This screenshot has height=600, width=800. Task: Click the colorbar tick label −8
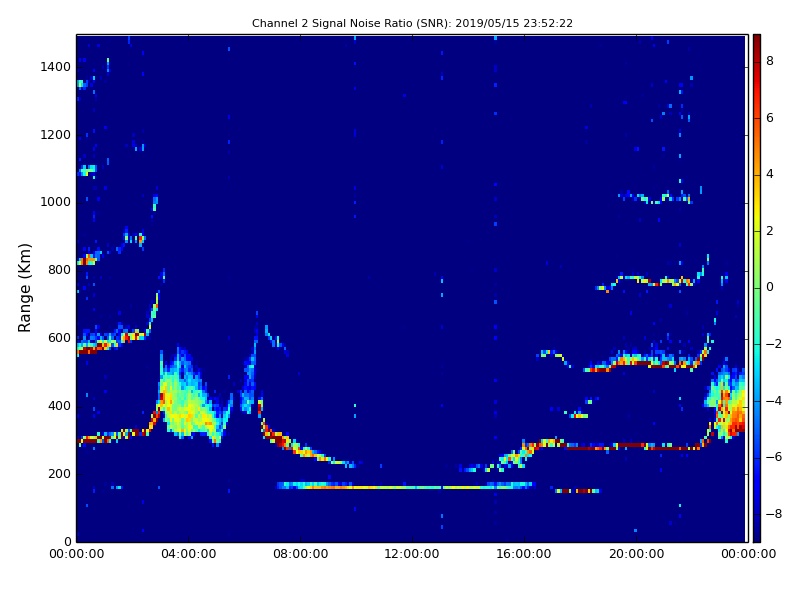tap(774, 514)
